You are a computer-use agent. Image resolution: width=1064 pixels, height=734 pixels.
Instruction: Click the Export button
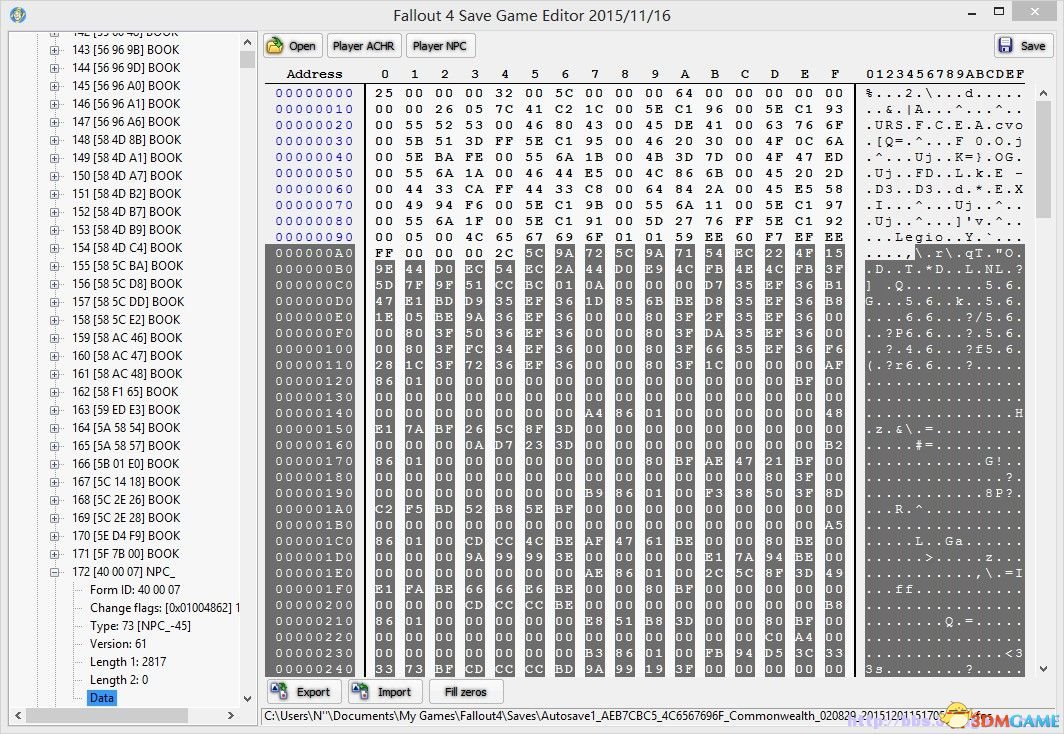tap(303, 692)
